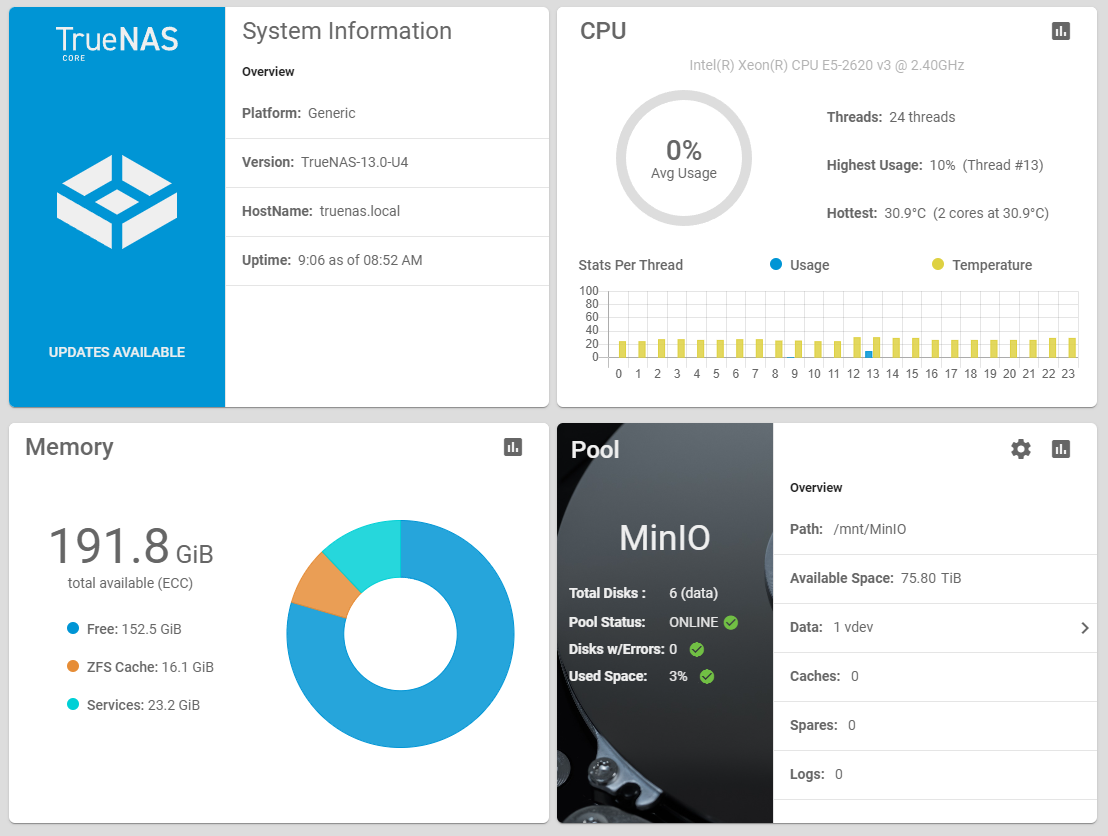Screen dimensions: 1108x836
Task: Open Memory reports chart icon
Action: (x=512, y=447)
